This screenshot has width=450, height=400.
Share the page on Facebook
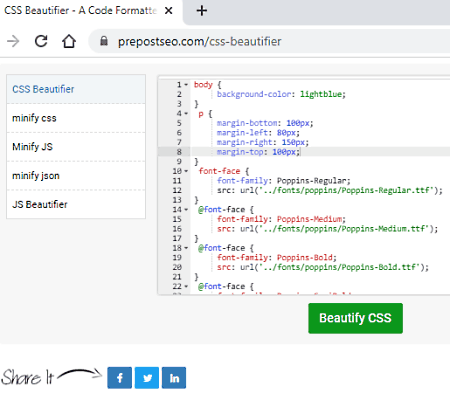click(x=120, y=378)
